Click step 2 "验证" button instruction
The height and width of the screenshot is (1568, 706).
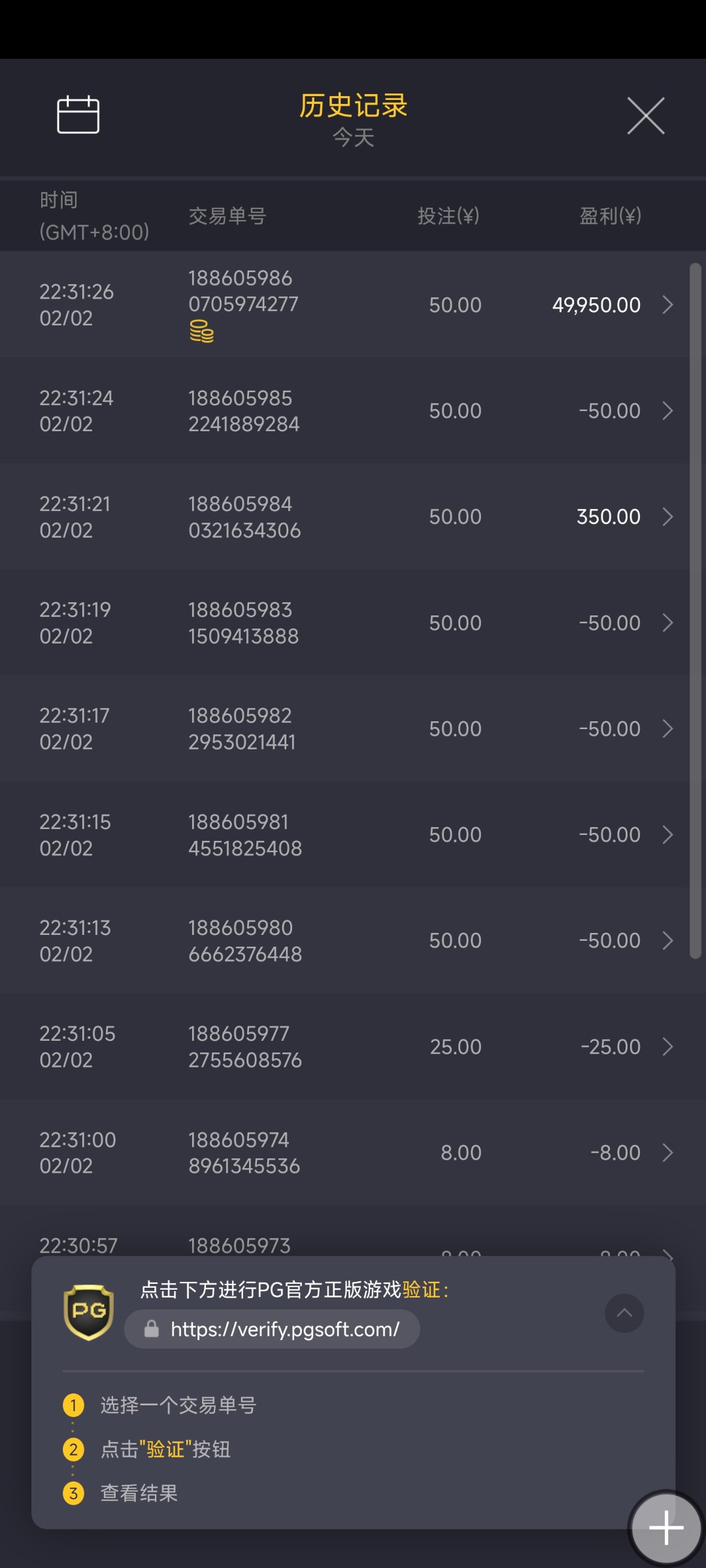click(x=165, y=1449)
